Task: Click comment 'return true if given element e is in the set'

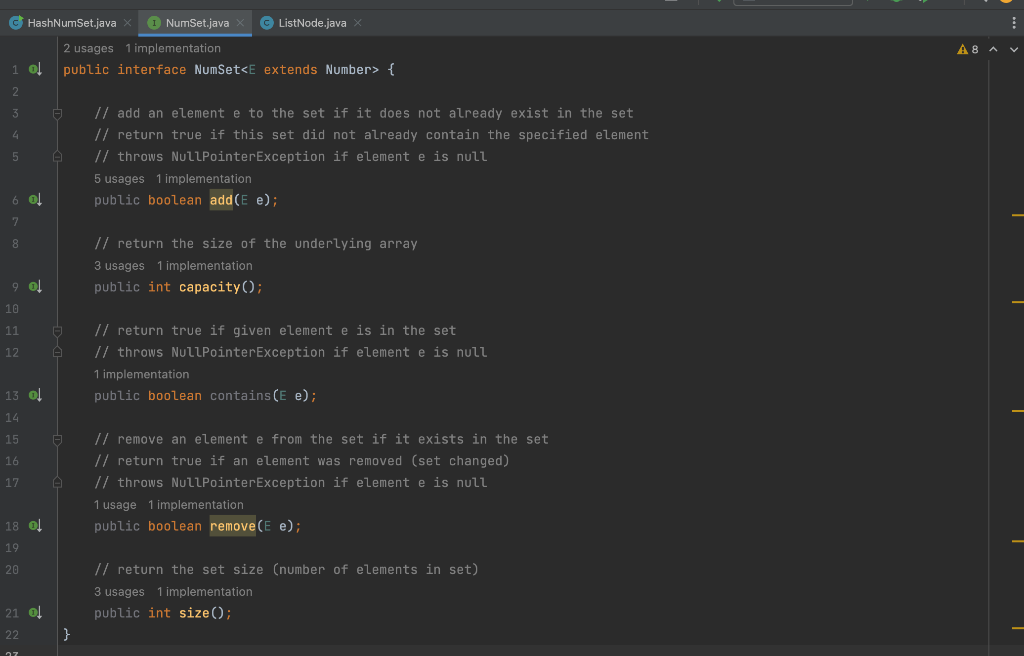Action: [x=287, y=331]
